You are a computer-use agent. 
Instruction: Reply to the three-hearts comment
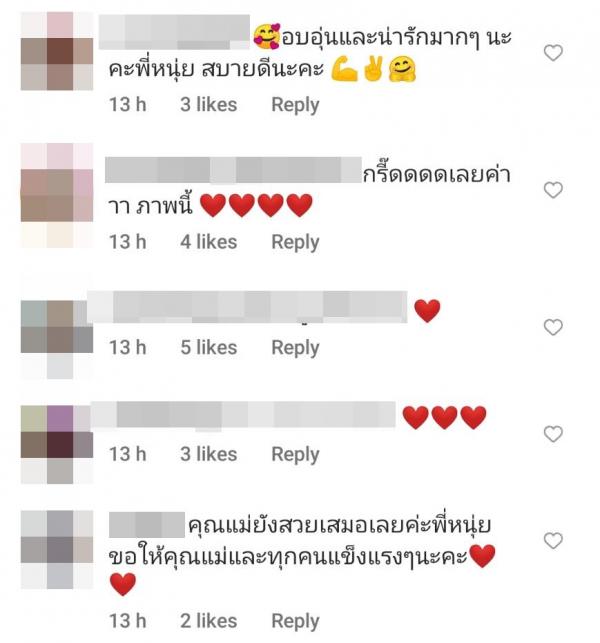point(295,455)
